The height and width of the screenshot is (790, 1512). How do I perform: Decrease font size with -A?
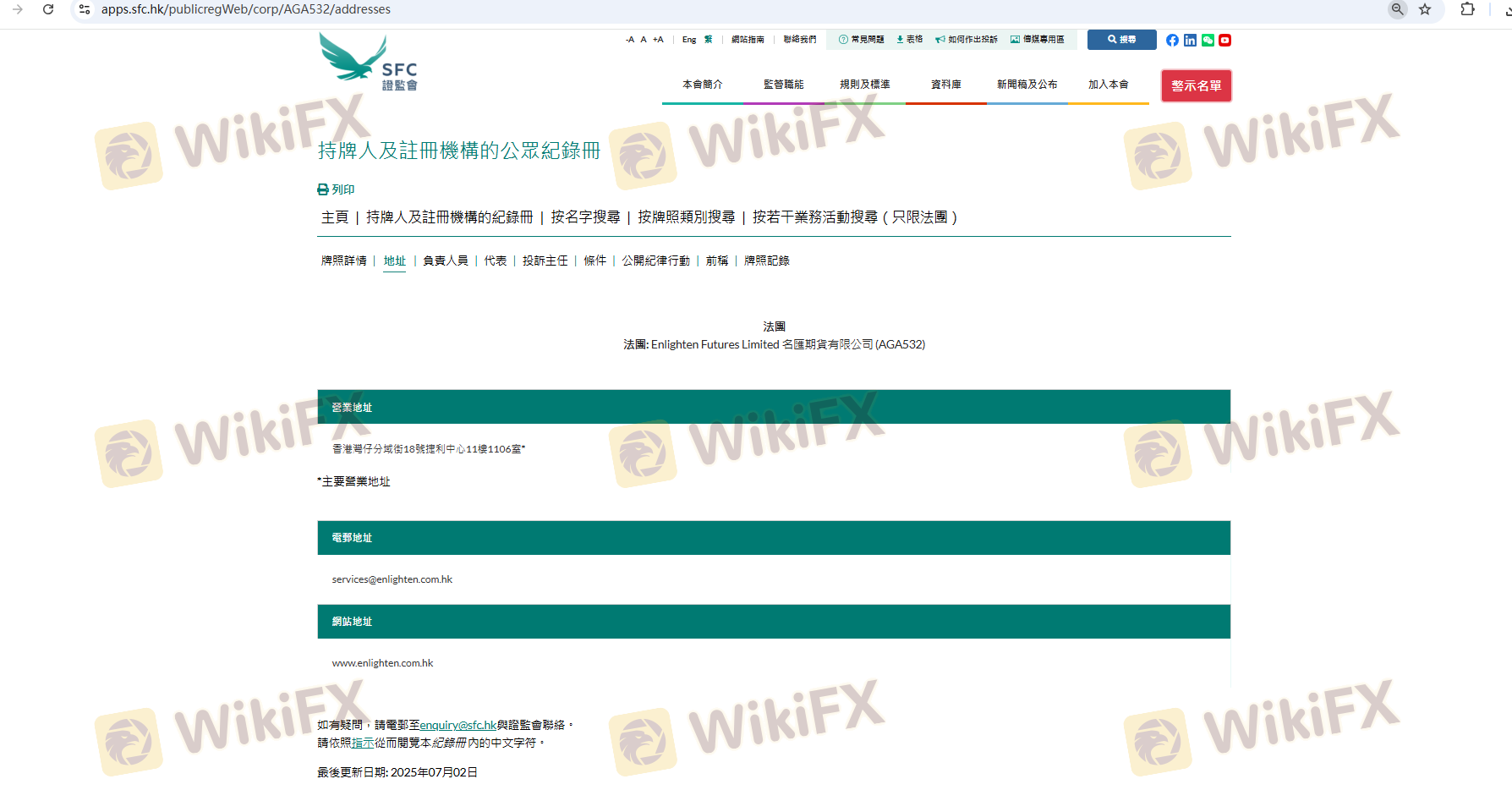point(629,40)
